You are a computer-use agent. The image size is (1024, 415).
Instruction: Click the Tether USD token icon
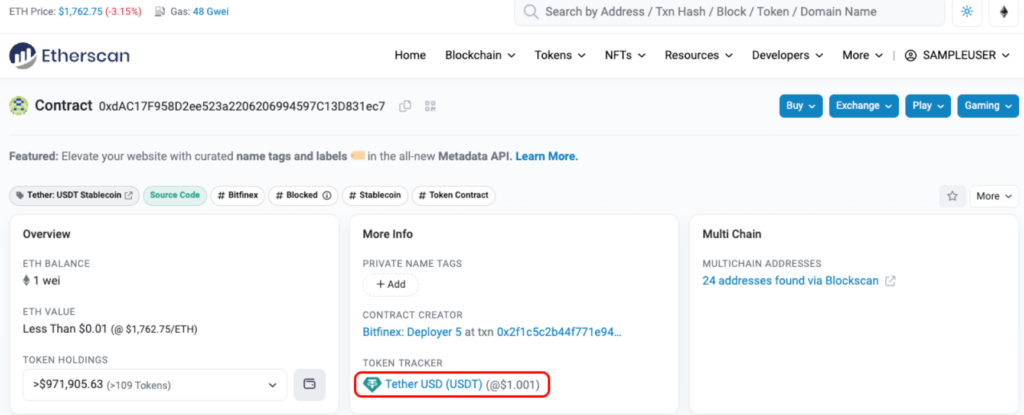pos(372,384)
